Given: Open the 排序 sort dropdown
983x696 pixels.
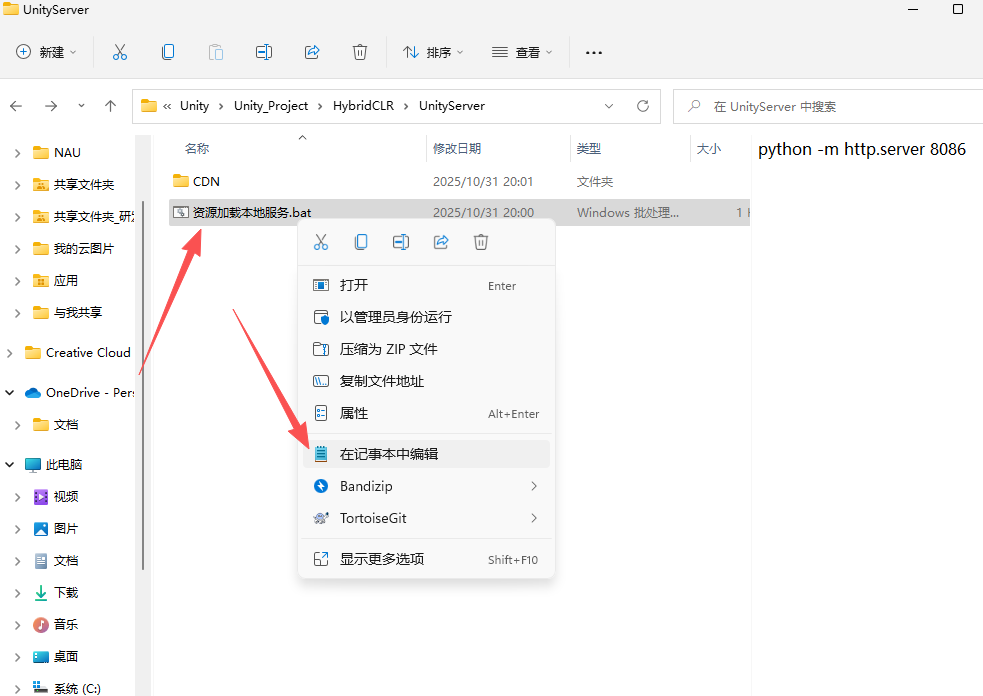Looking at the screenshot, I should pos(433,52).
